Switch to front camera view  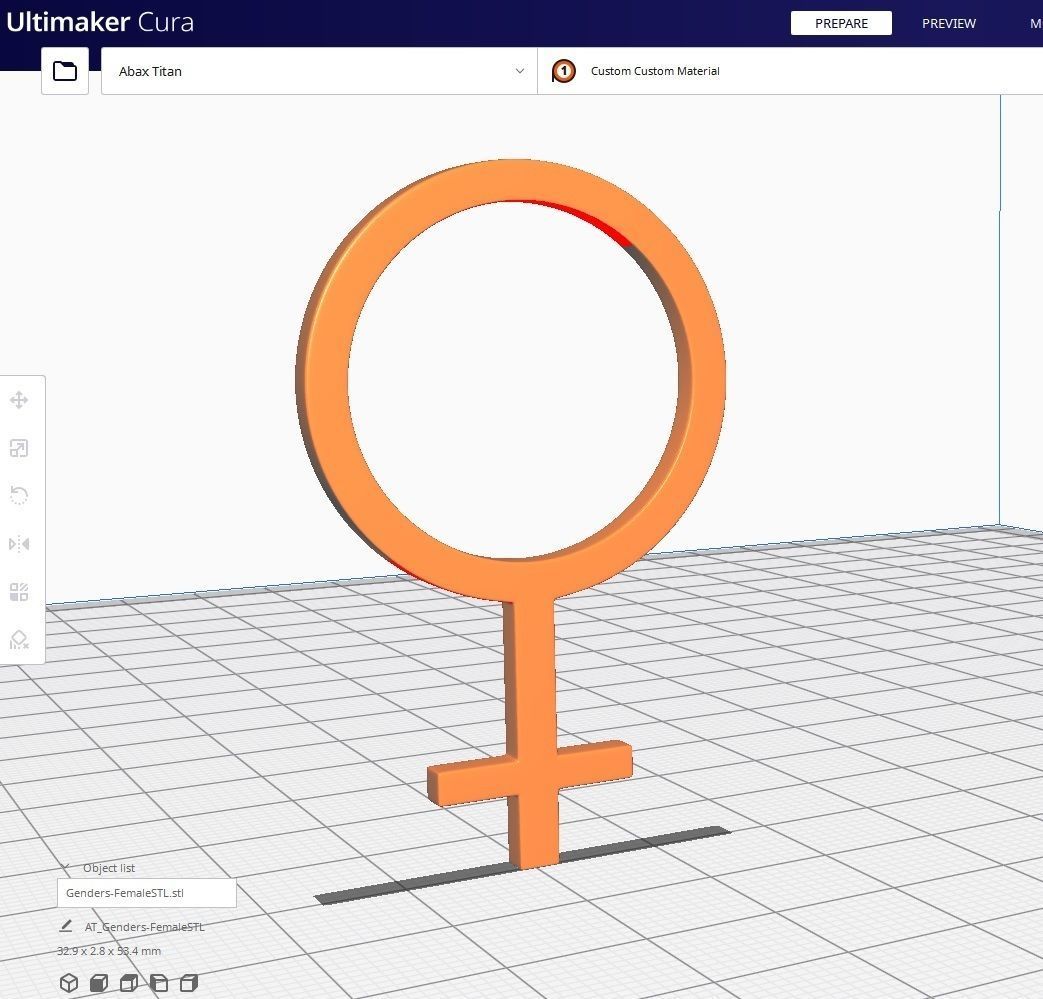pos(99,983)
